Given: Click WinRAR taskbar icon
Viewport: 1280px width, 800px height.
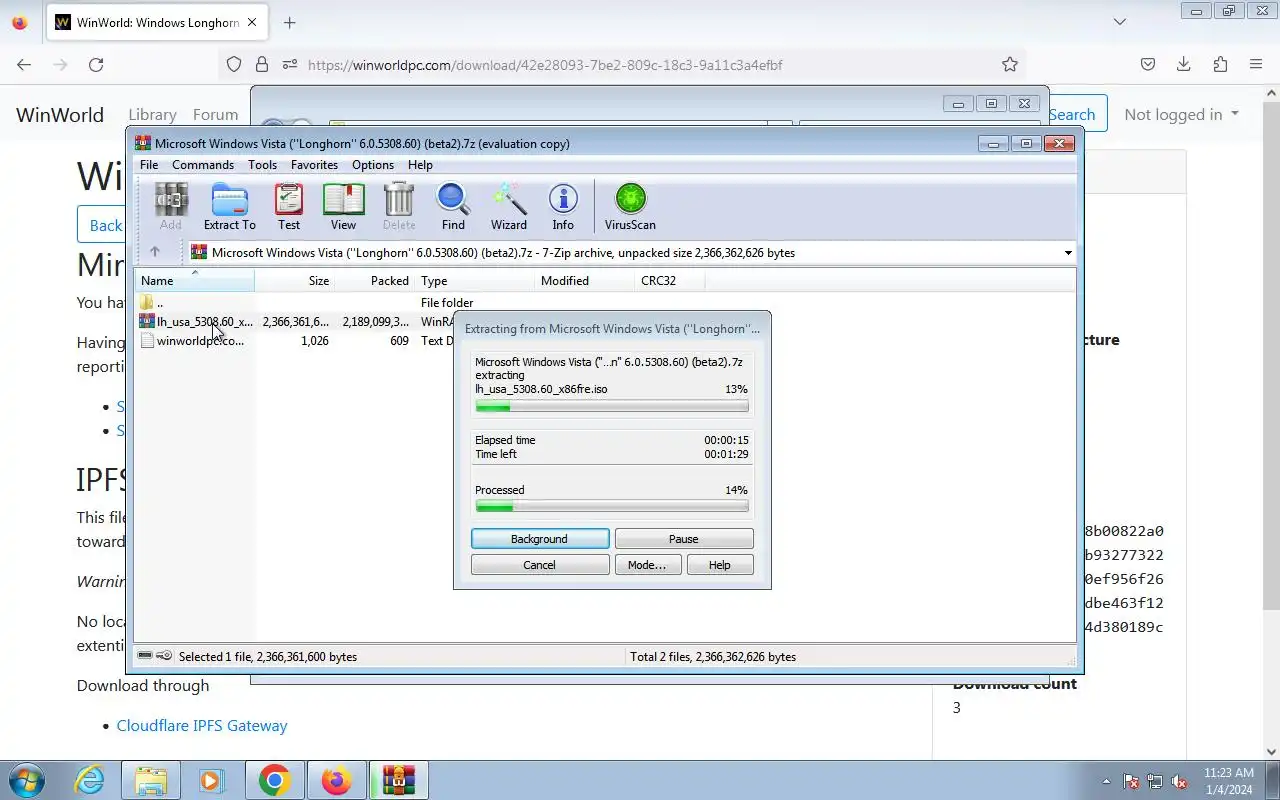Looking at the screenshot, I should (x=398, y=780).
